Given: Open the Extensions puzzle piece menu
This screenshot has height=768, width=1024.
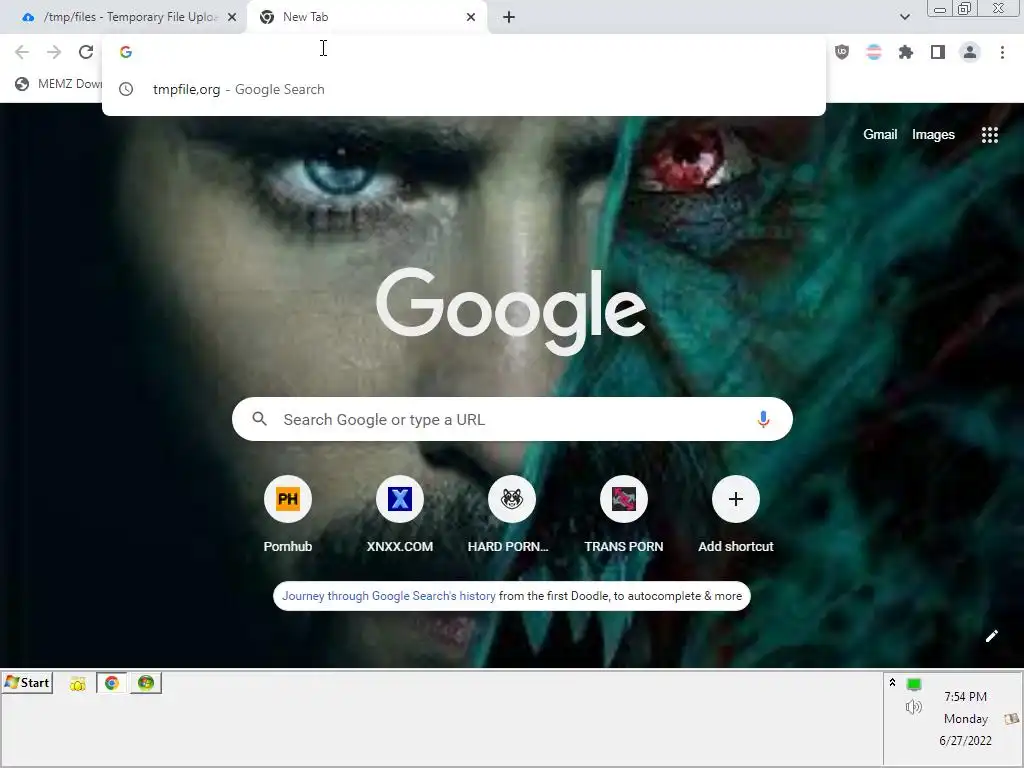Looking at the screenshot, I should [x=906, y=52].
